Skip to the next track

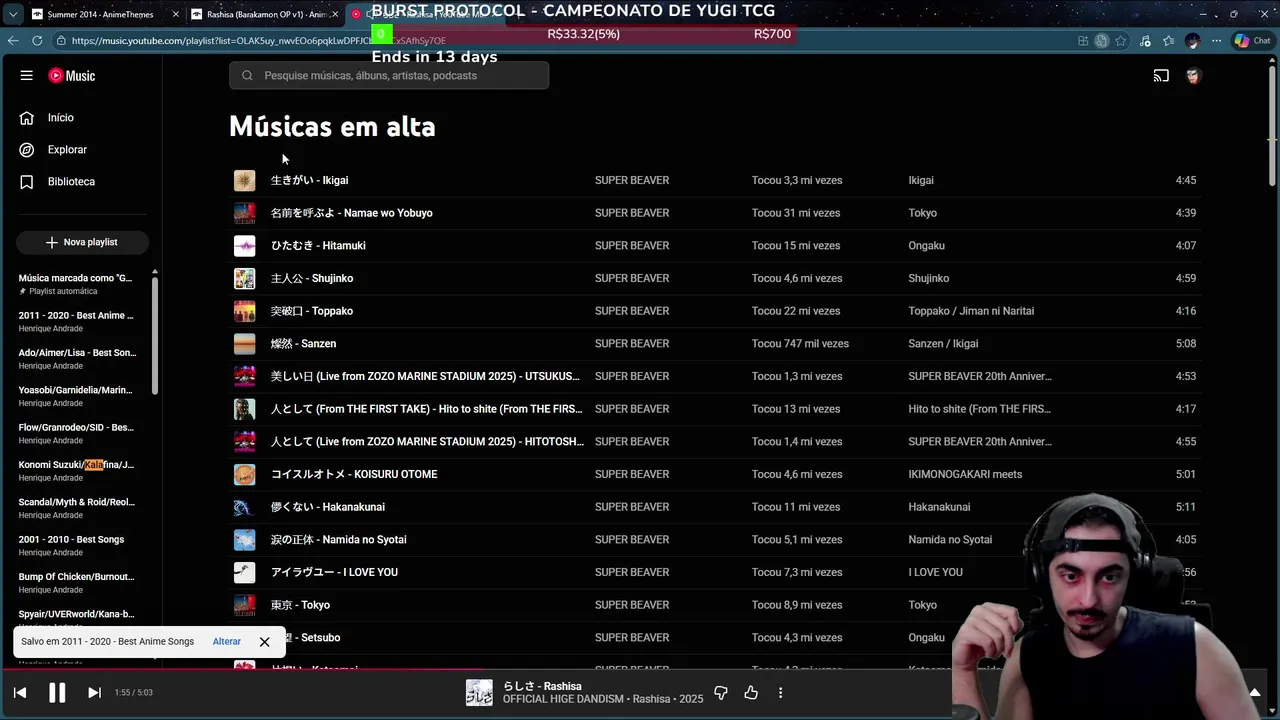(94, 692)
